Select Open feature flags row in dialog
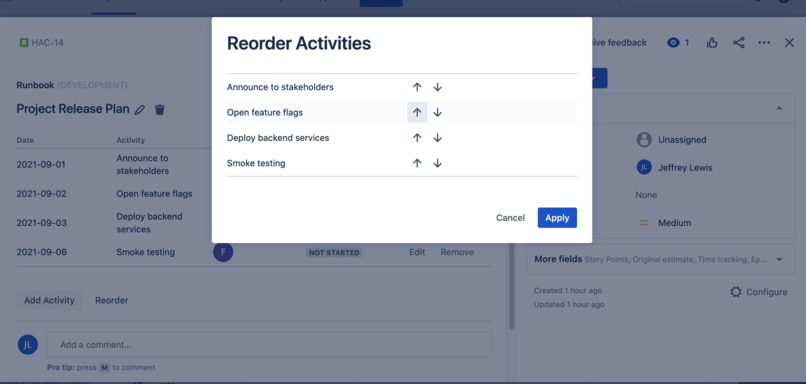The image size is (806, 384). [401, 112]
